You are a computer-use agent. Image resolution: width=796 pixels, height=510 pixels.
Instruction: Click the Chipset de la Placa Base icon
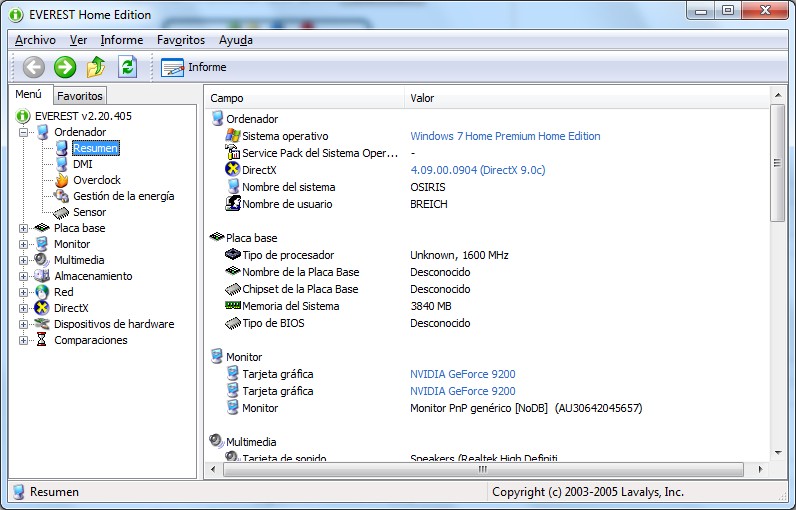click(x=233, y=289)
